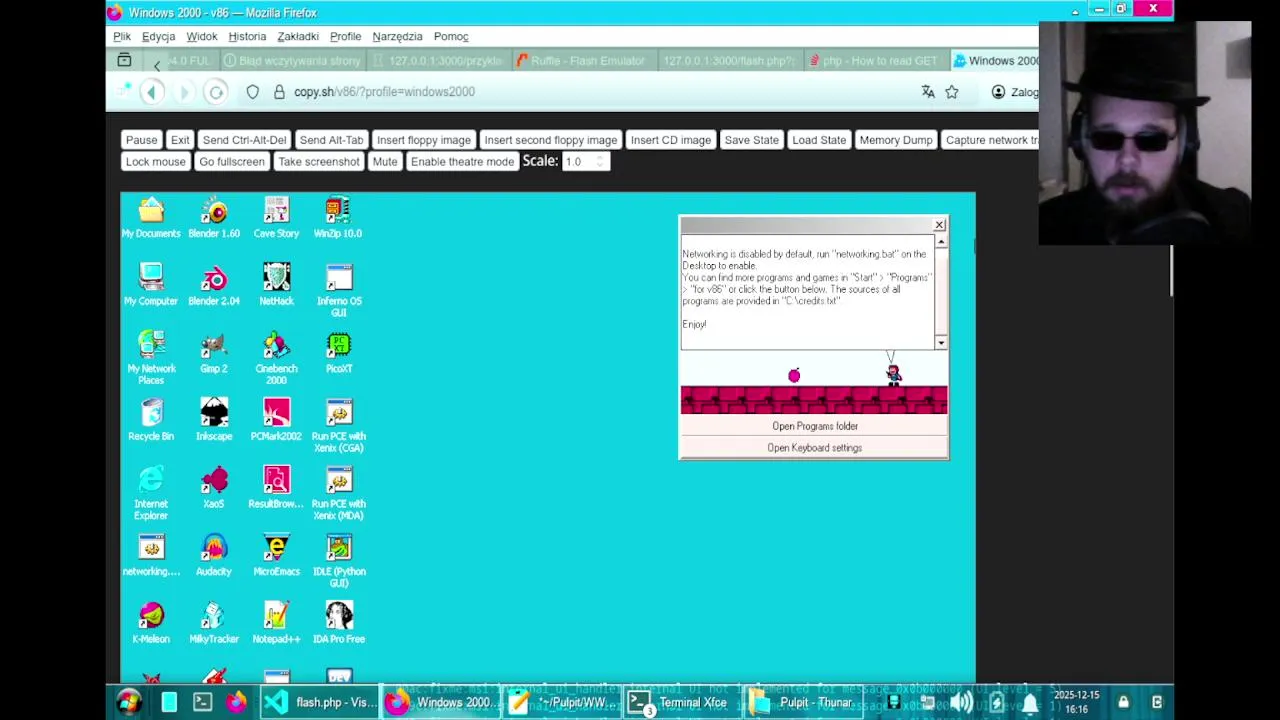1280x720 pixels.
Task: Click the Pause emulator button
Action: 141,140
